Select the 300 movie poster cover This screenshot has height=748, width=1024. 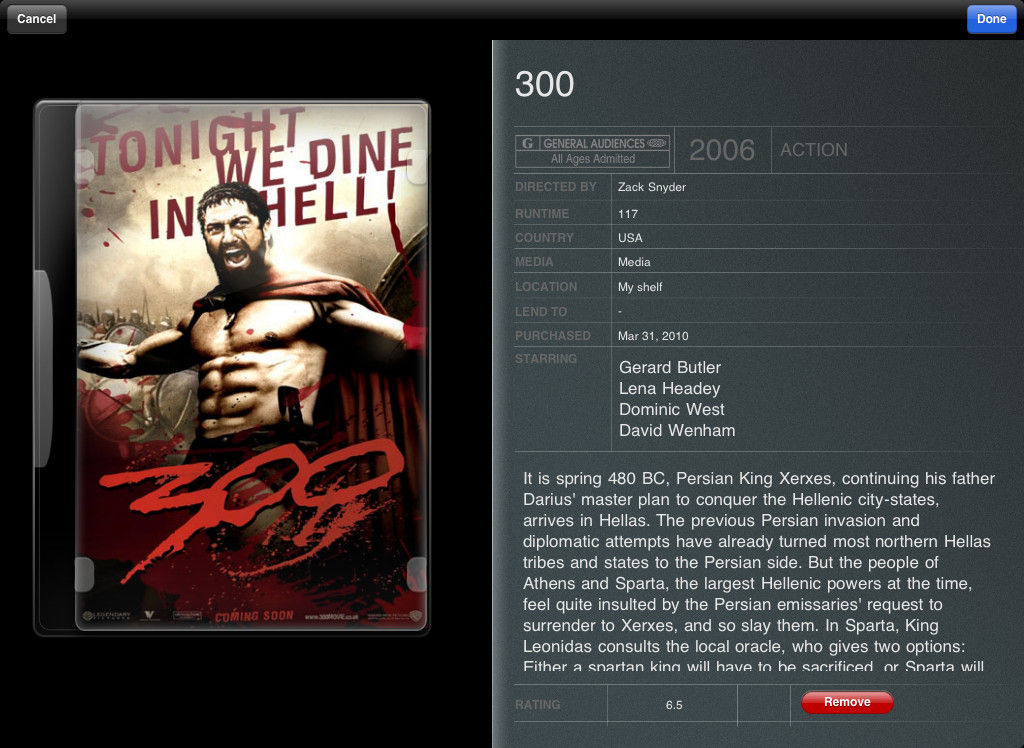[251, 367]
